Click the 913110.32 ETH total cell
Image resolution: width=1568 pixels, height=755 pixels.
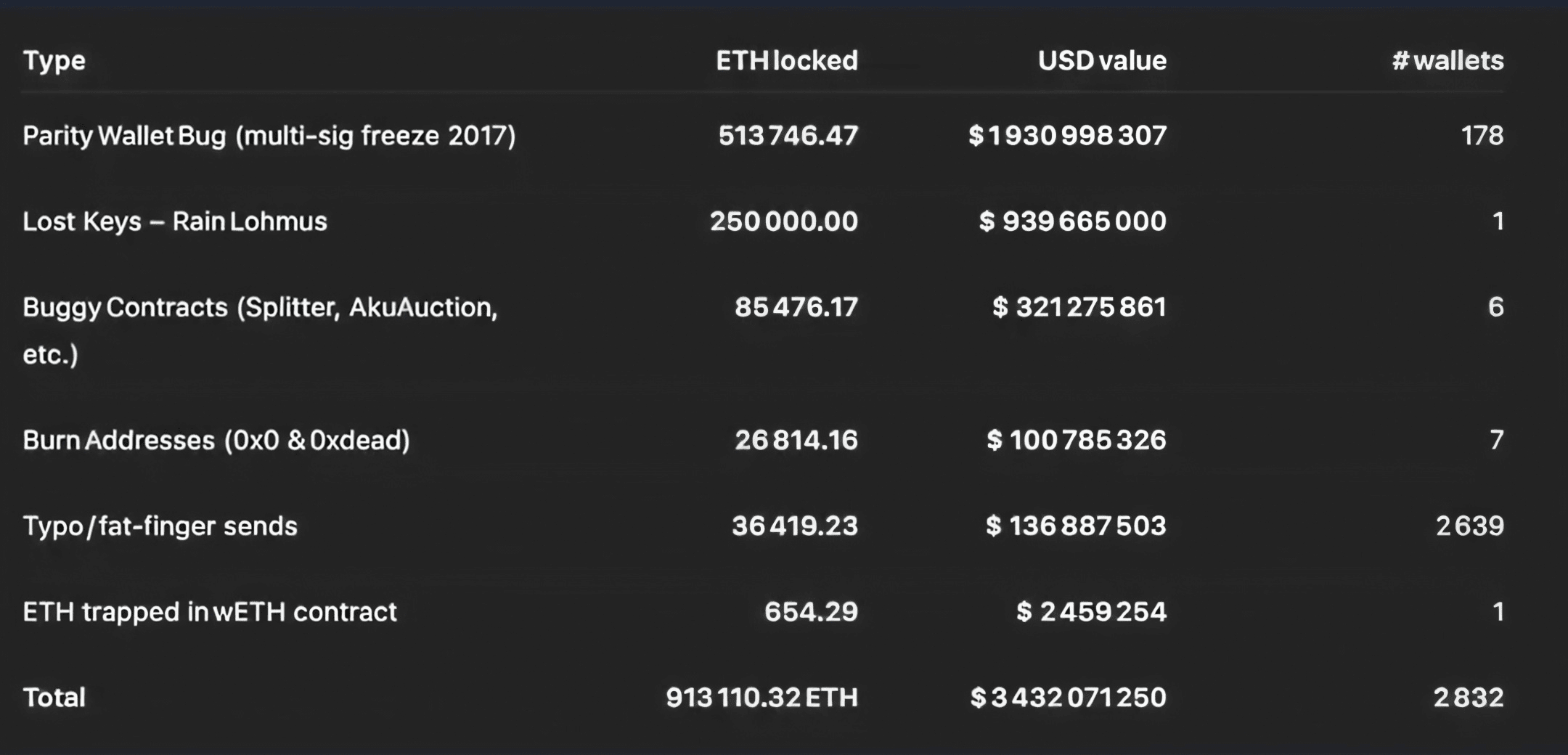click(762, 698)
